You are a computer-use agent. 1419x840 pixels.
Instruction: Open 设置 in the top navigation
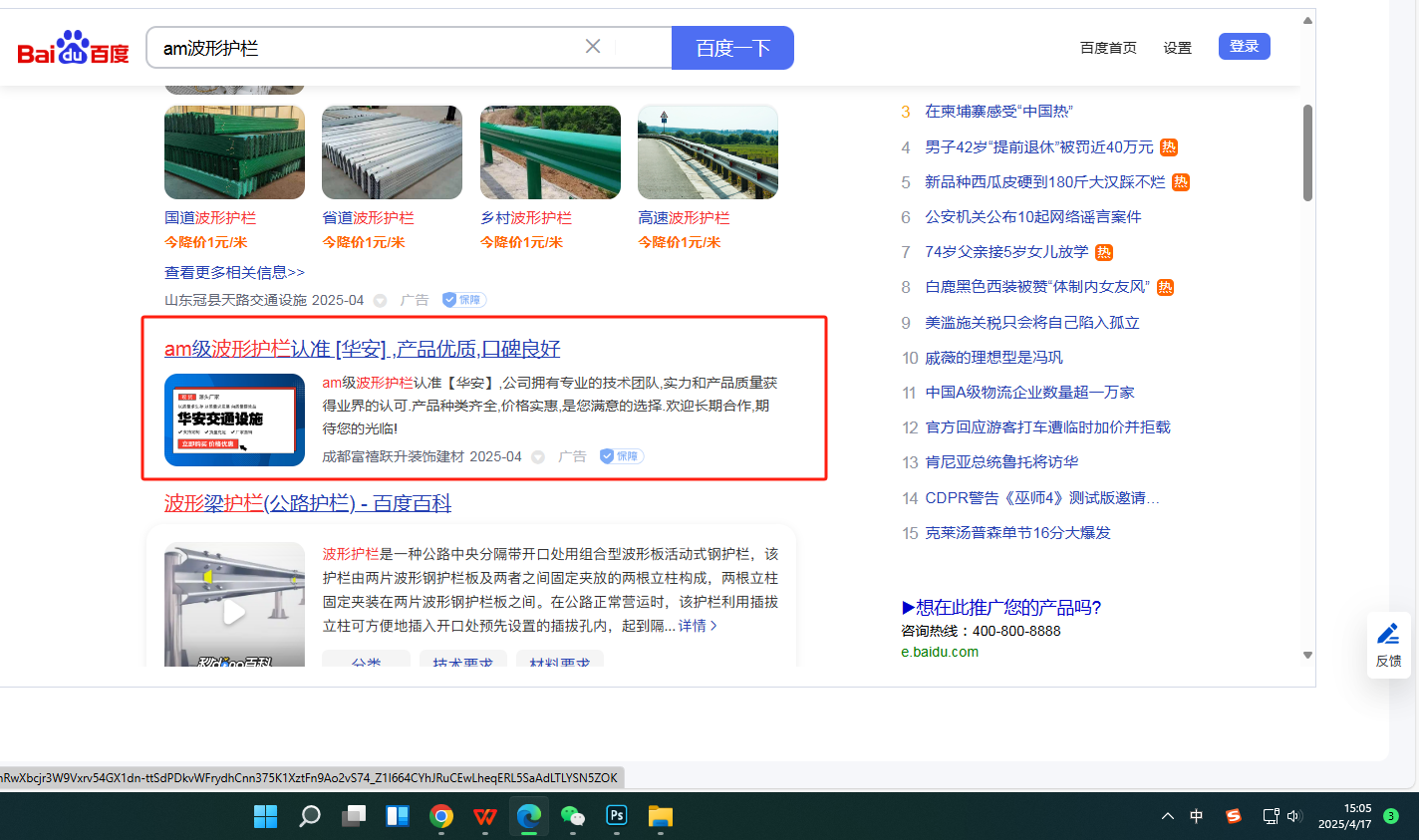1177,48
